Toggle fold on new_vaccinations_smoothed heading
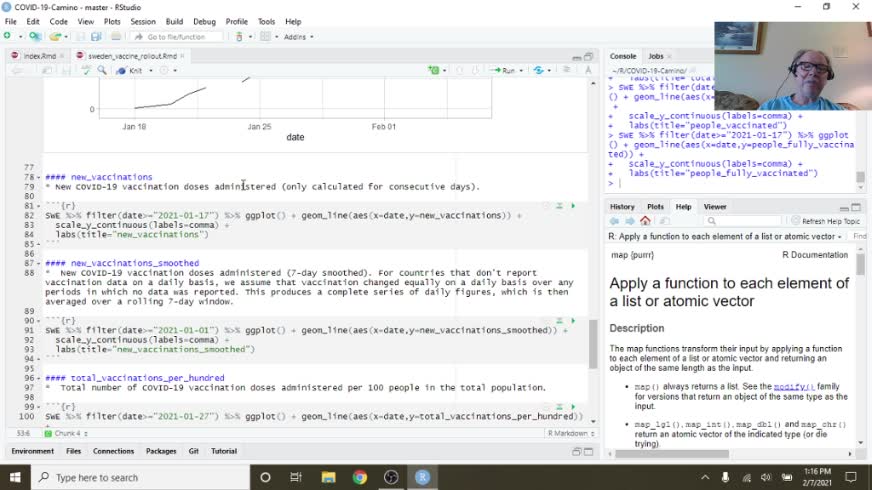This screenshot has height=490, width=872. pyautogui.click(x=37, y=263)
